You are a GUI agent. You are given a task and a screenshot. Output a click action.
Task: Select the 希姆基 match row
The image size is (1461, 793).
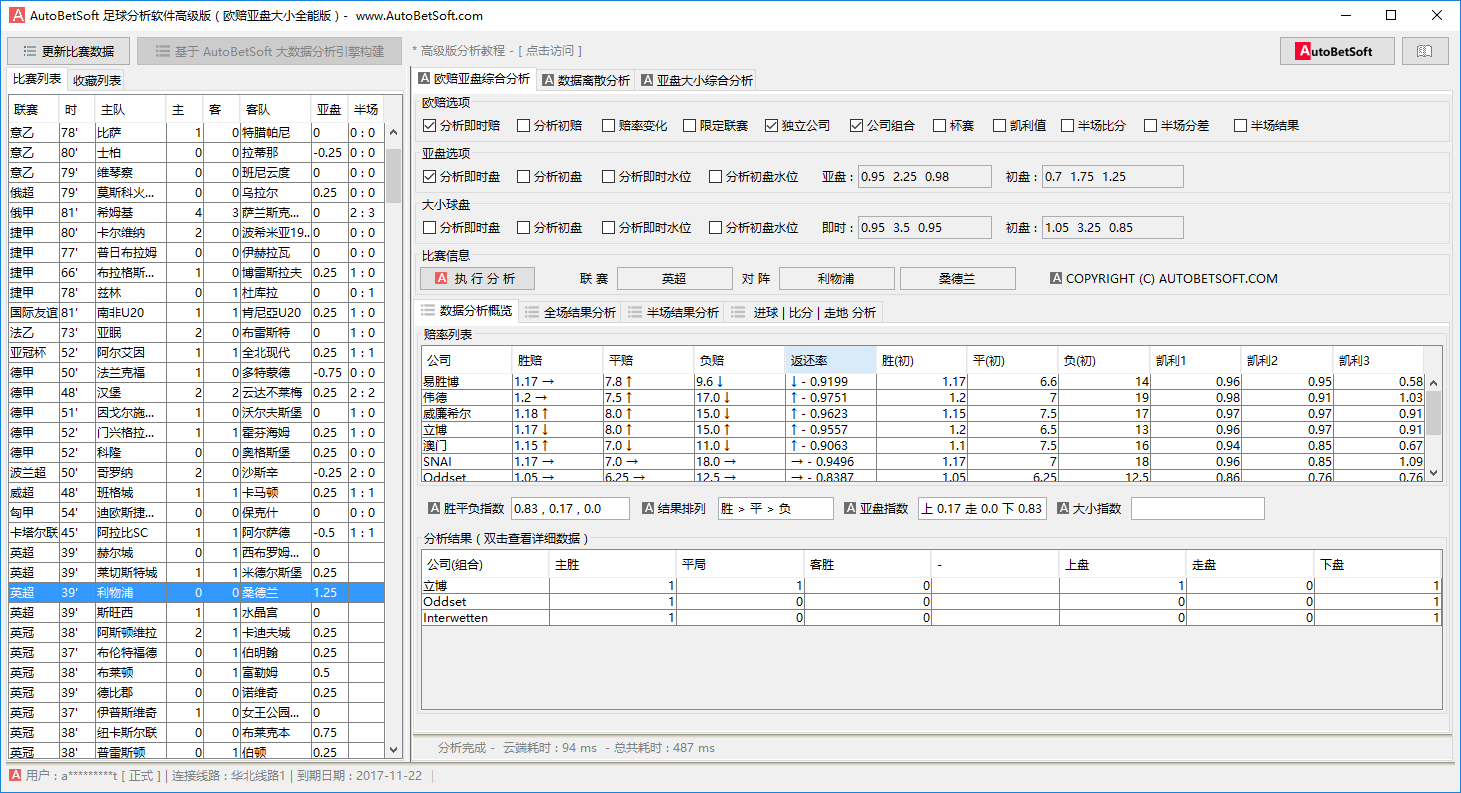(x=196, y=212)
